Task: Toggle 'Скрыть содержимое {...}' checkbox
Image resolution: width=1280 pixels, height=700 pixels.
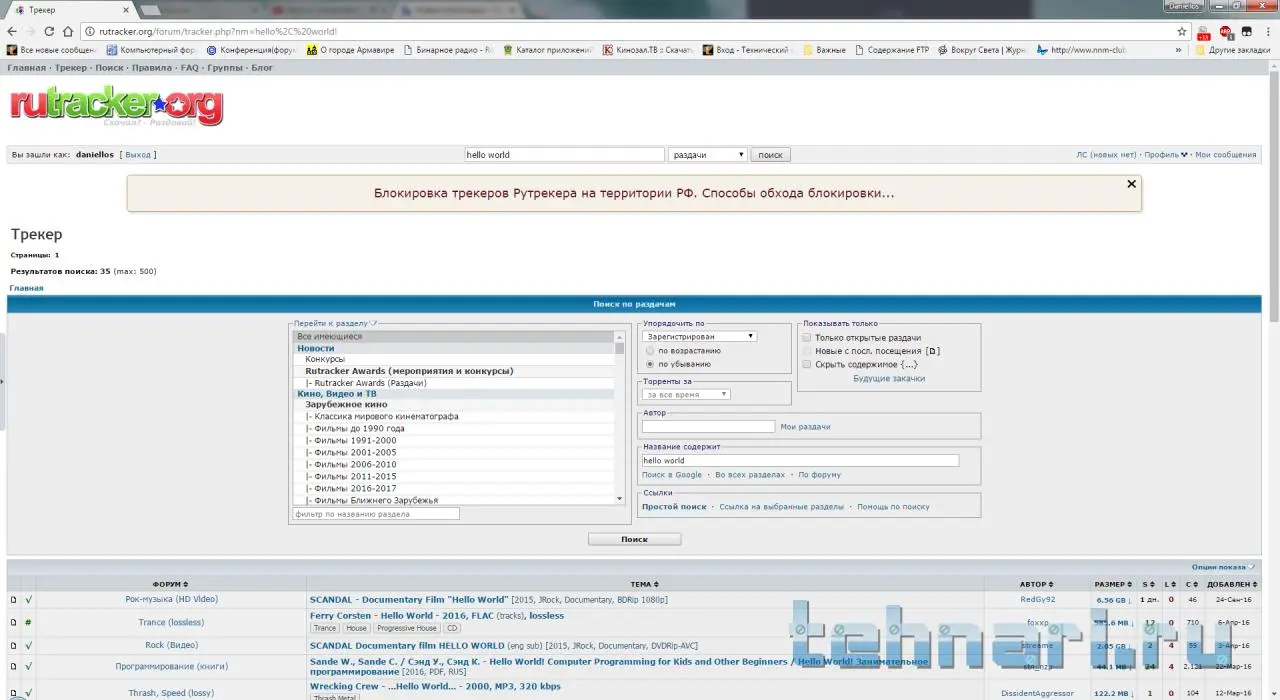Action: pos(807,364)
